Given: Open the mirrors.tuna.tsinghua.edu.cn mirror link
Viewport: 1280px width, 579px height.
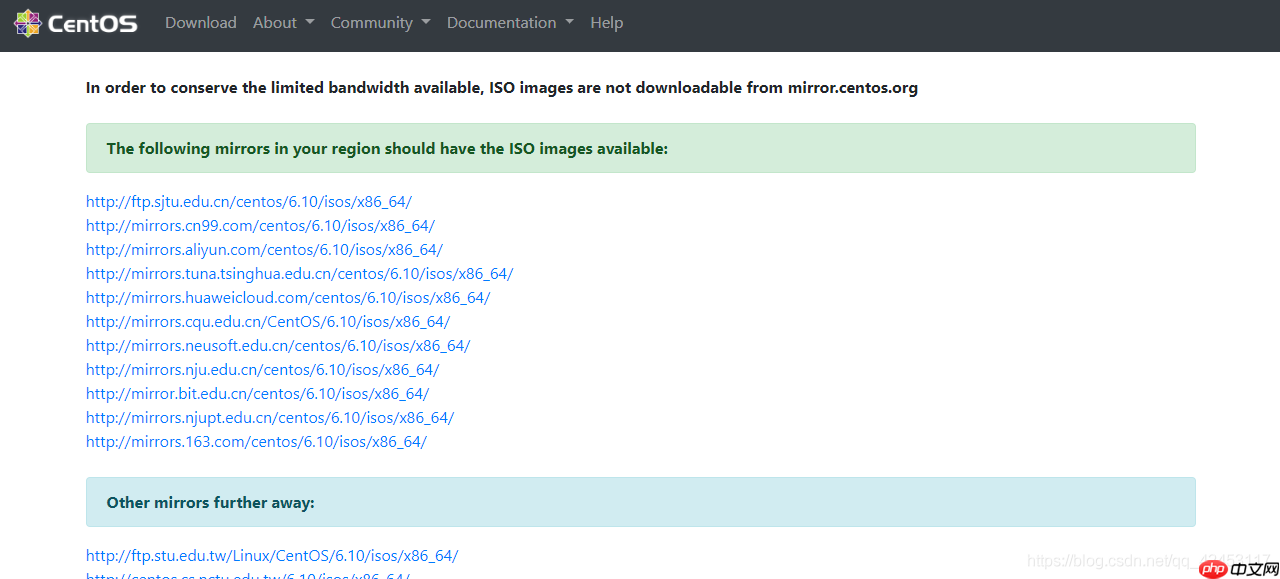Looking at the screenshot, I should (300, 274).
